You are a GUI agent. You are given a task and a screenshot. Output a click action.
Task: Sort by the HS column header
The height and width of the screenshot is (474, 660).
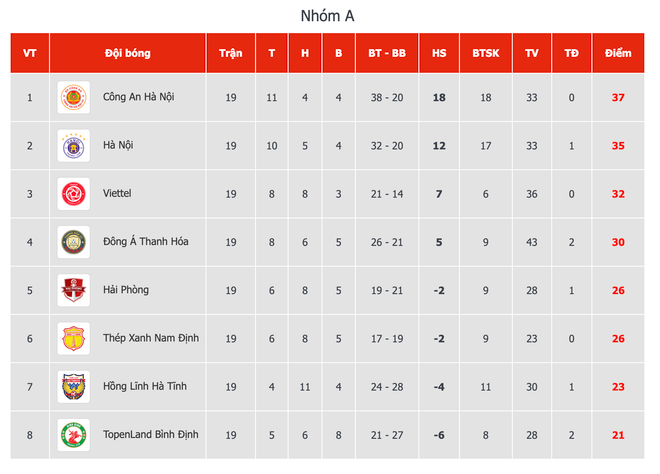[x=439, y=53]
